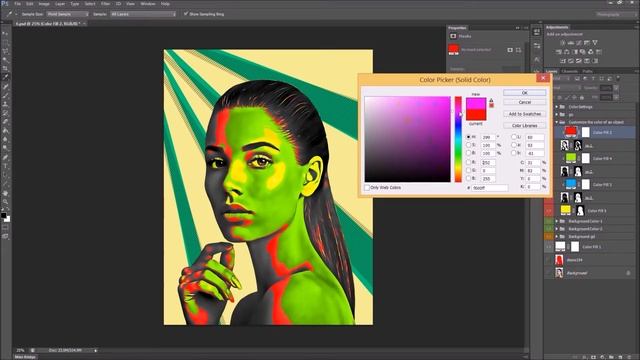640x360 pixels.
Task: Select the Clone Stamp tool
Action: (5, 104)
